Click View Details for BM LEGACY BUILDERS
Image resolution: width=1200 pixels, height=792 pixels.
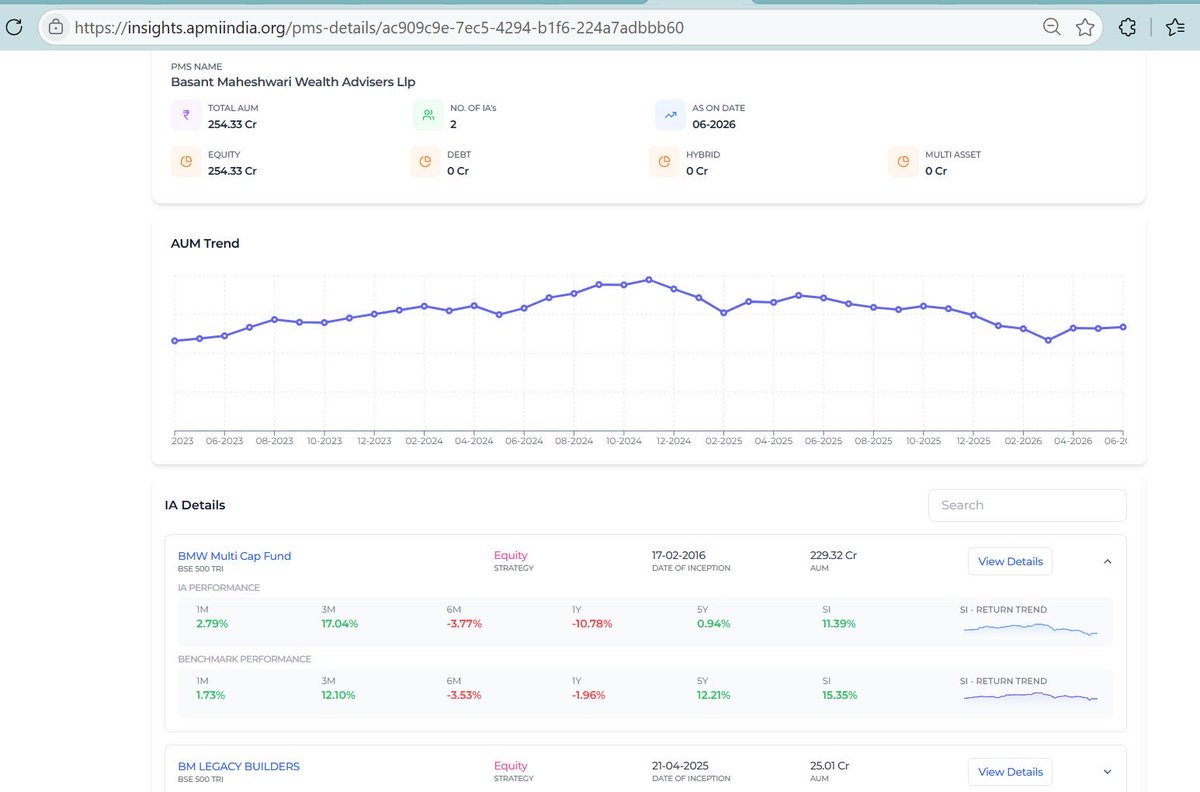tap(1010, 772)
